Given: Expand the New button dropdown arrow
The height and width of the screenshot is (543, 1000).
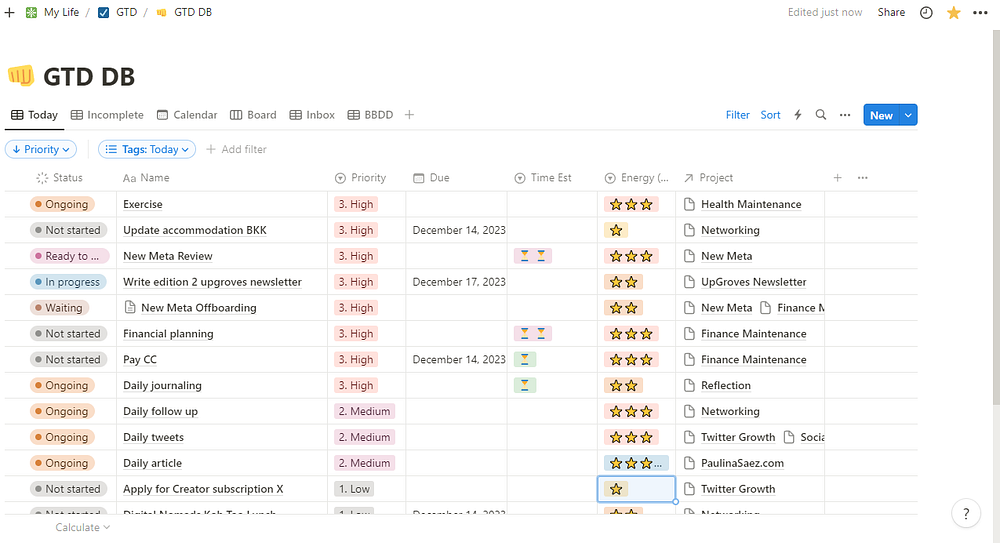Looking at the screenshot, I should (x=908, y=115).
